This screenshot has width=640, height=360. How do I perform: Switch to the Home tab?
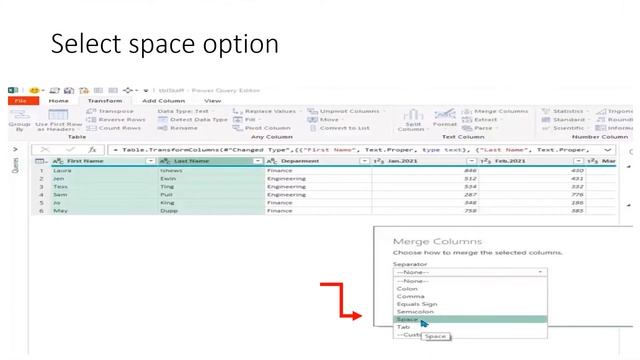pyautogui.click(x=58, y=101)
